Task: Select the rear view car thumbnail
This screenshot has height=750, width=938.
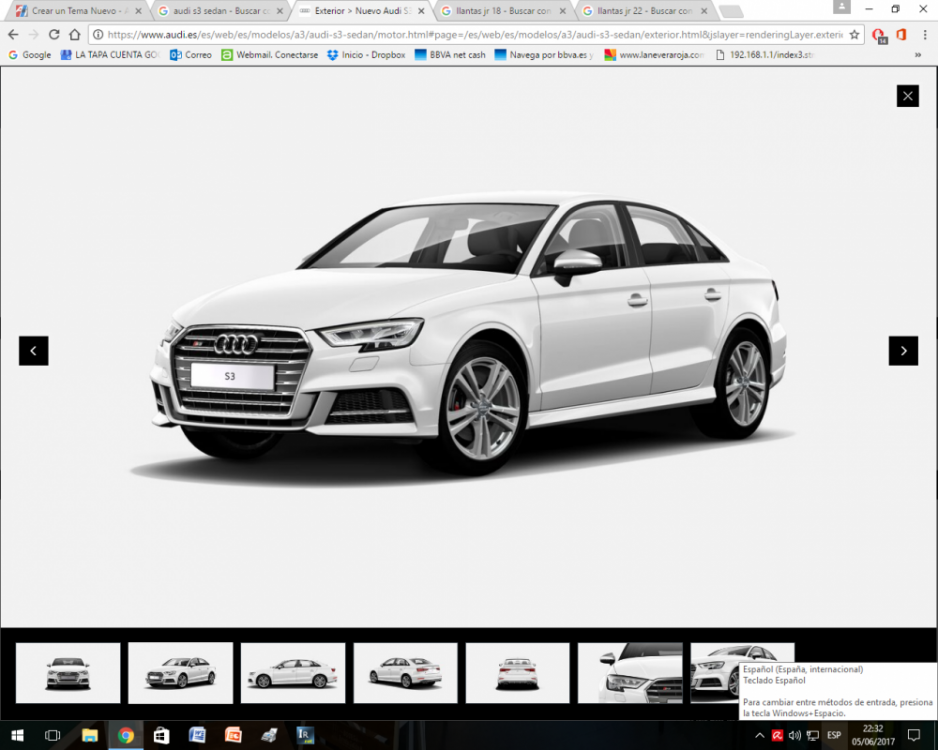Action: [x=517, y=673]
